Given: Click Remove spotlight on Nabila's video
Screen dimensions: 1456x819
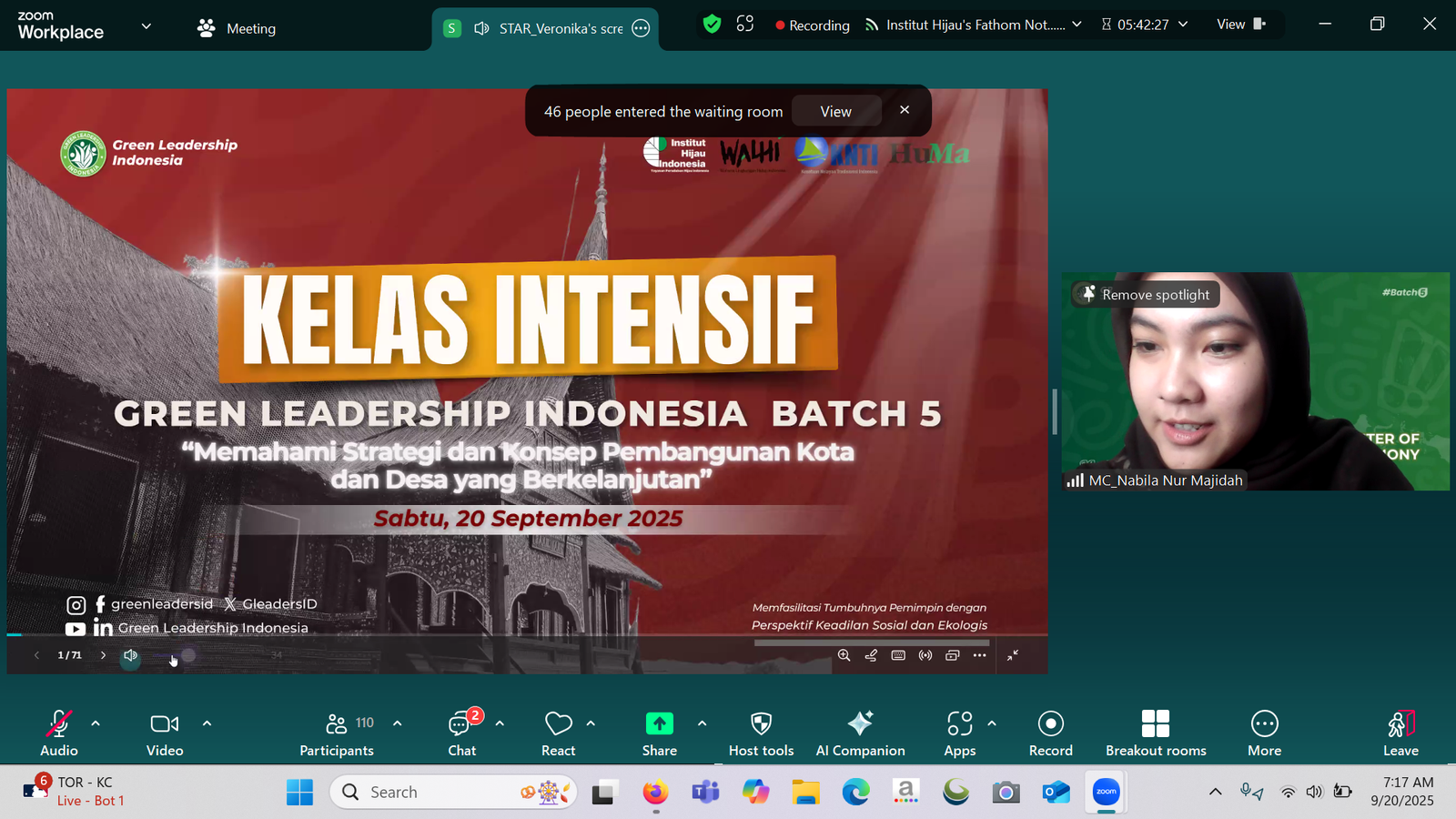Looking at the screenshot, I should [1144, 294].
